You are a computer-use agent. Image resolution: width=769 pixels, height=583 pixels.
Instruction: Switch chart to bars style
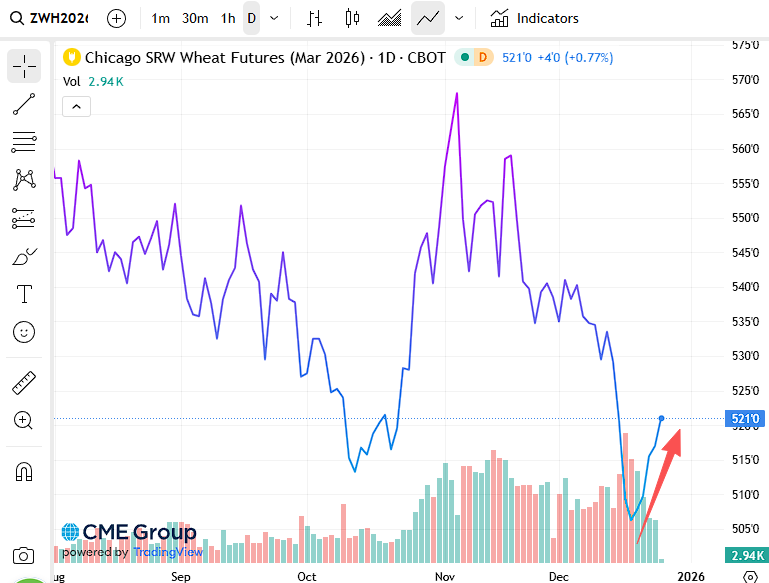[x=315, y=18]
